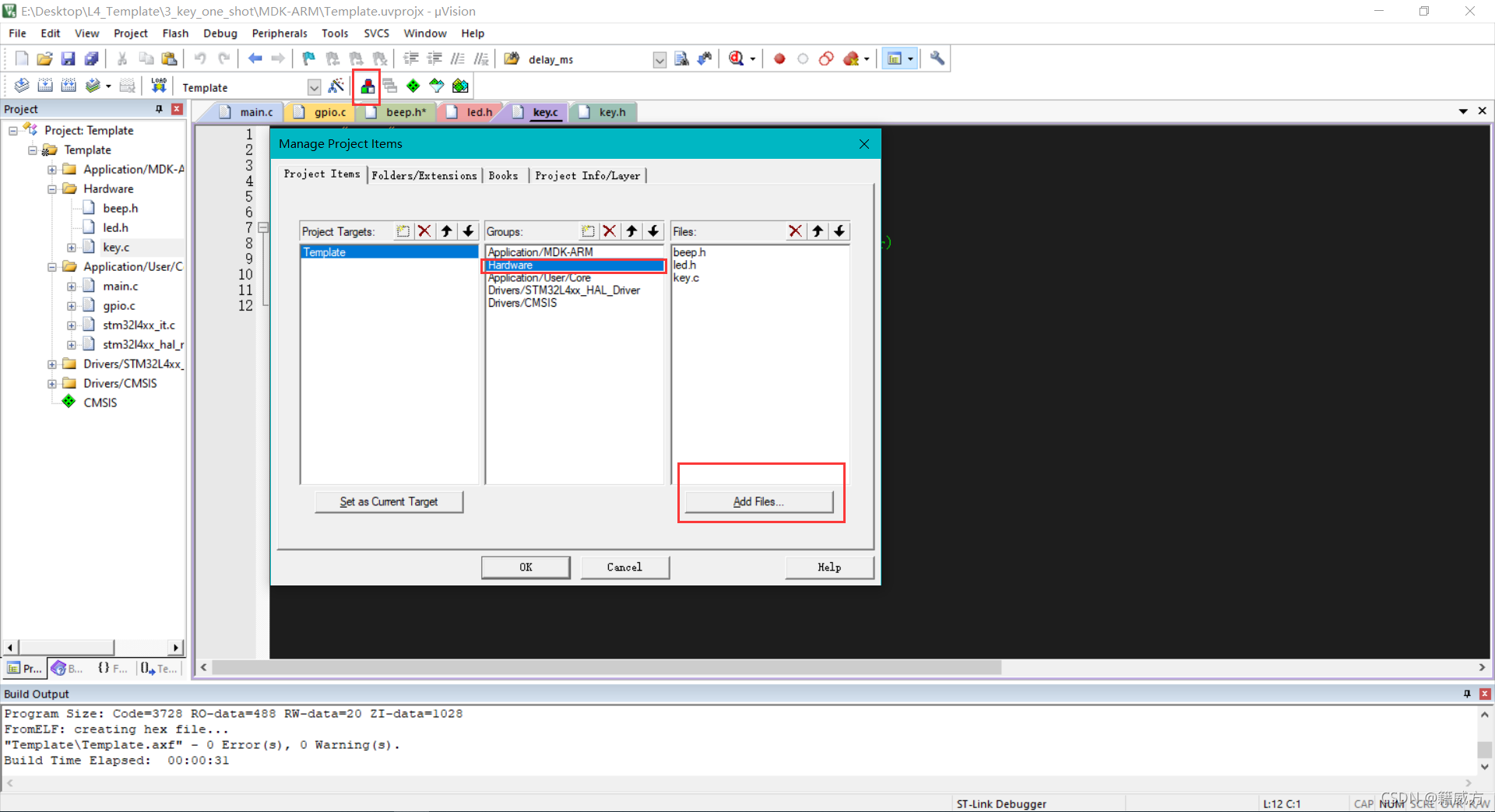Click Project panel horizontal scrollbar
Screen dimensions: 1495x812
click(66, 647)
